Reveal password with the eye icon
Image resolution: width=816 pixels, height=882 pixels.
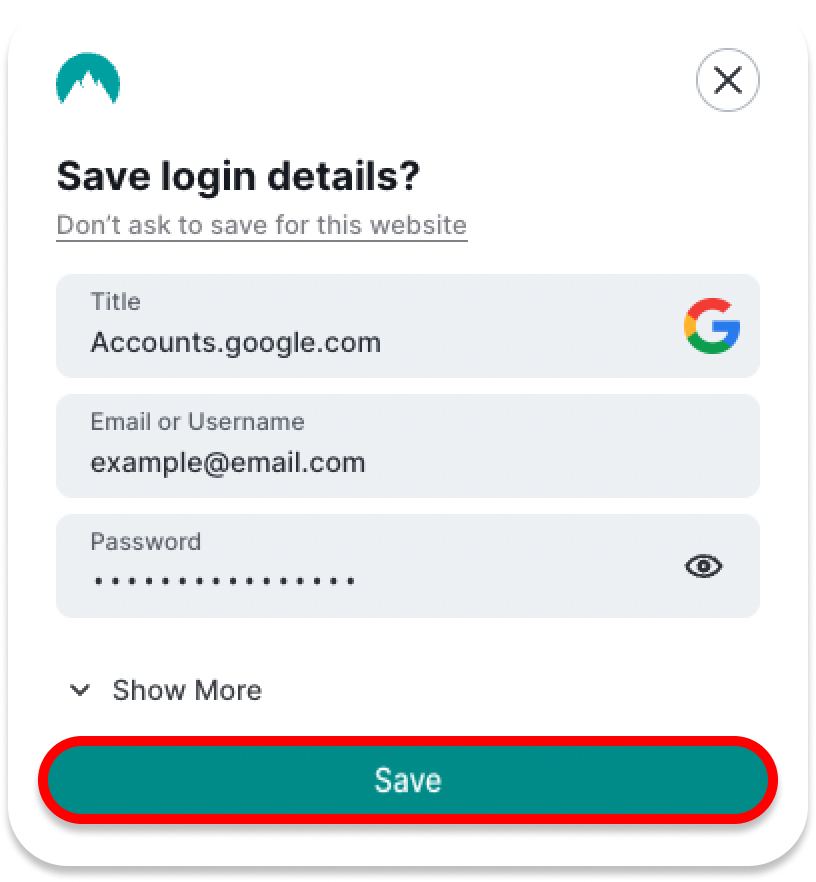click(703, 566)
